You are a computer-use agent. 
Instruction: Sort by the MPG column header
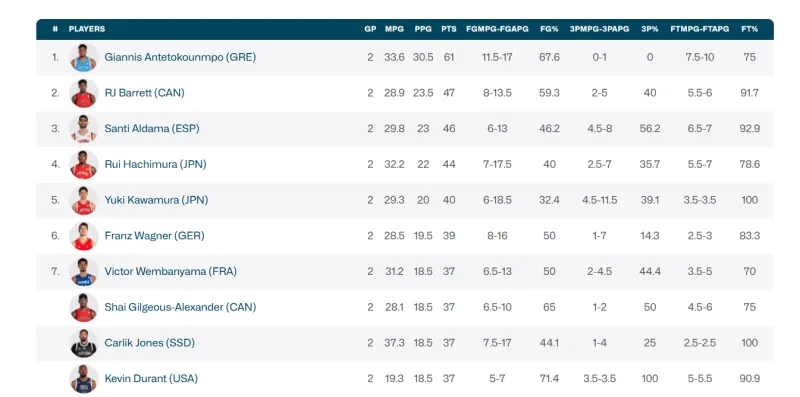(394, 29)
